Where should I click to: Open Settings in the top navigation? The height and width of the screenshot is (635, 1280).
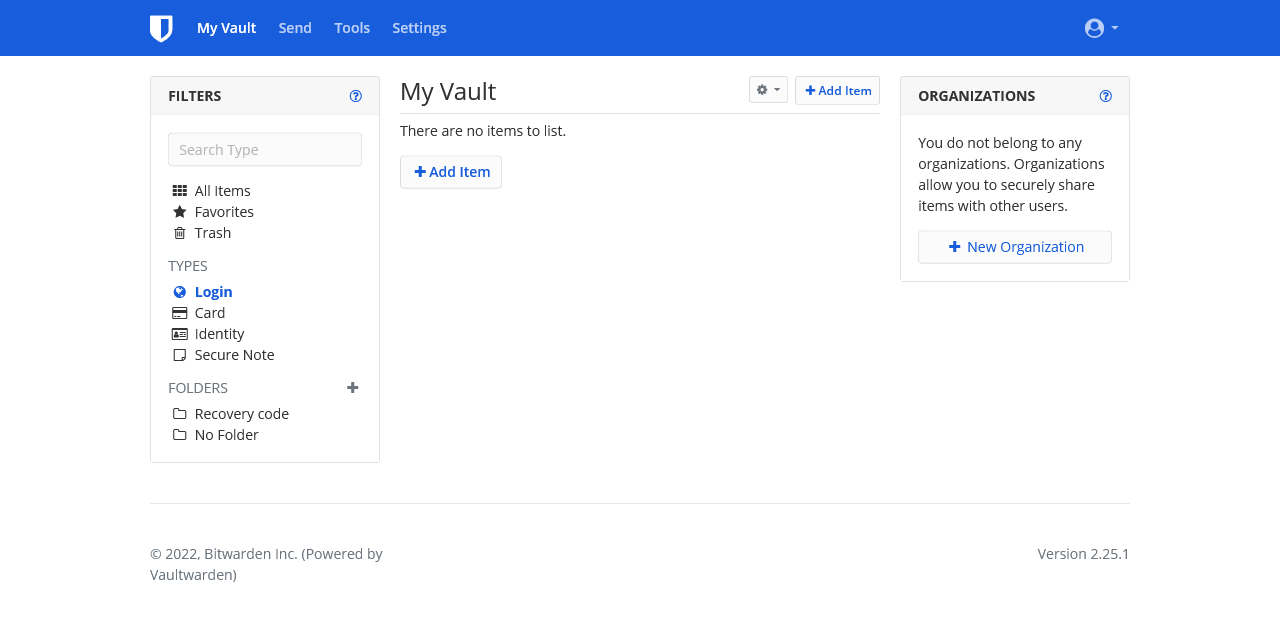point(419,28)
